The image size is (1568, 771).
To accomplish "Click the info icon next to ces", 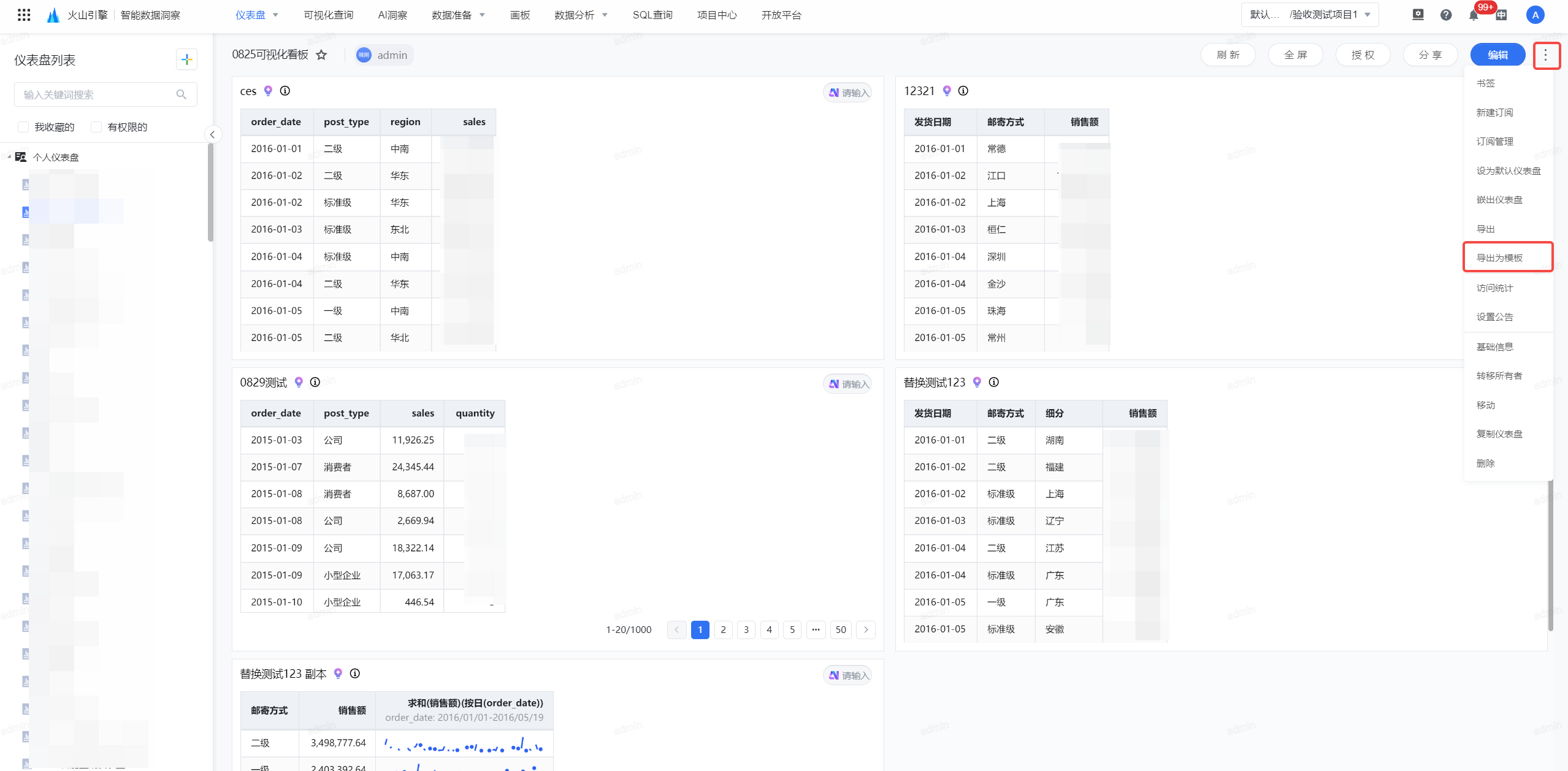I will click(x=285, y=91).
